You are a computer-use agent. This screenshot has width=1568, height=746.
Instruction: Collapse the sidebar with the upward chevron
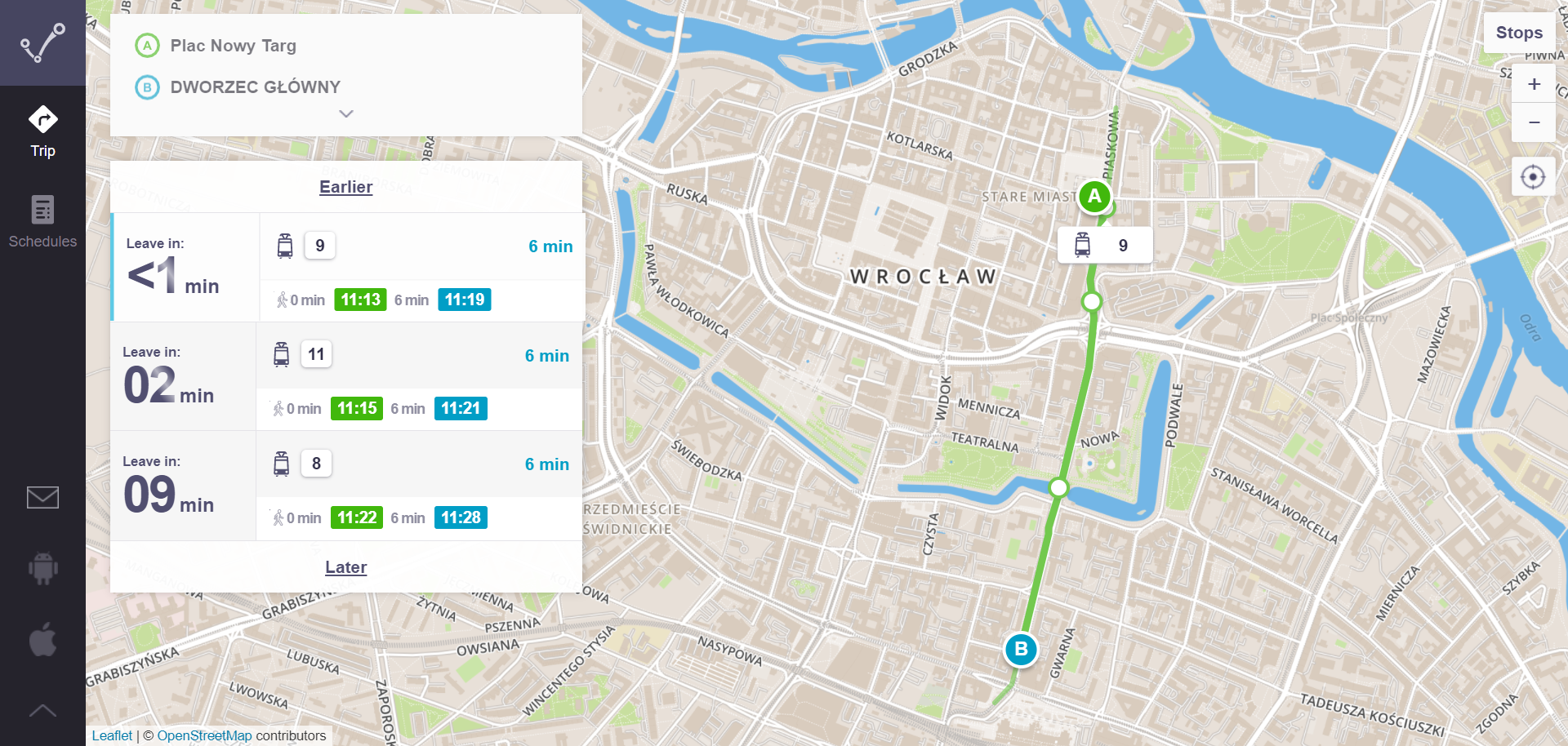(42, 710)
